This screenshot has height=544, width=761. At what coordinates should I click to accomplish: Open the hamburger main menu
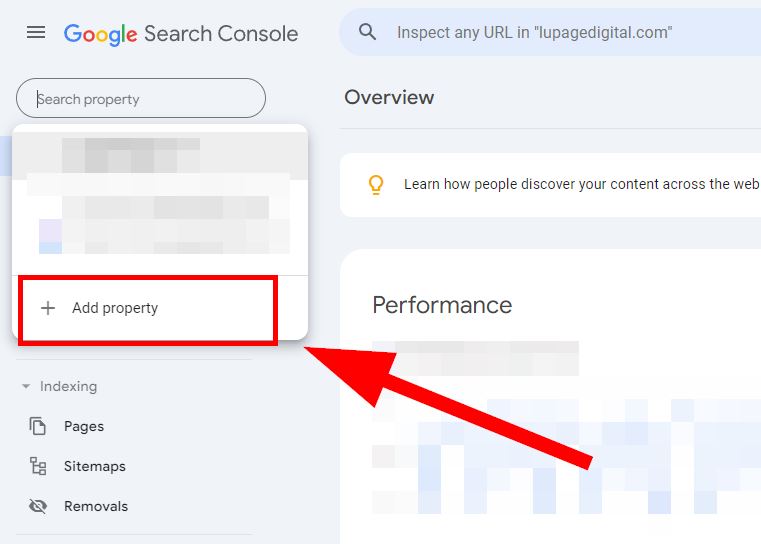[36, 32]
